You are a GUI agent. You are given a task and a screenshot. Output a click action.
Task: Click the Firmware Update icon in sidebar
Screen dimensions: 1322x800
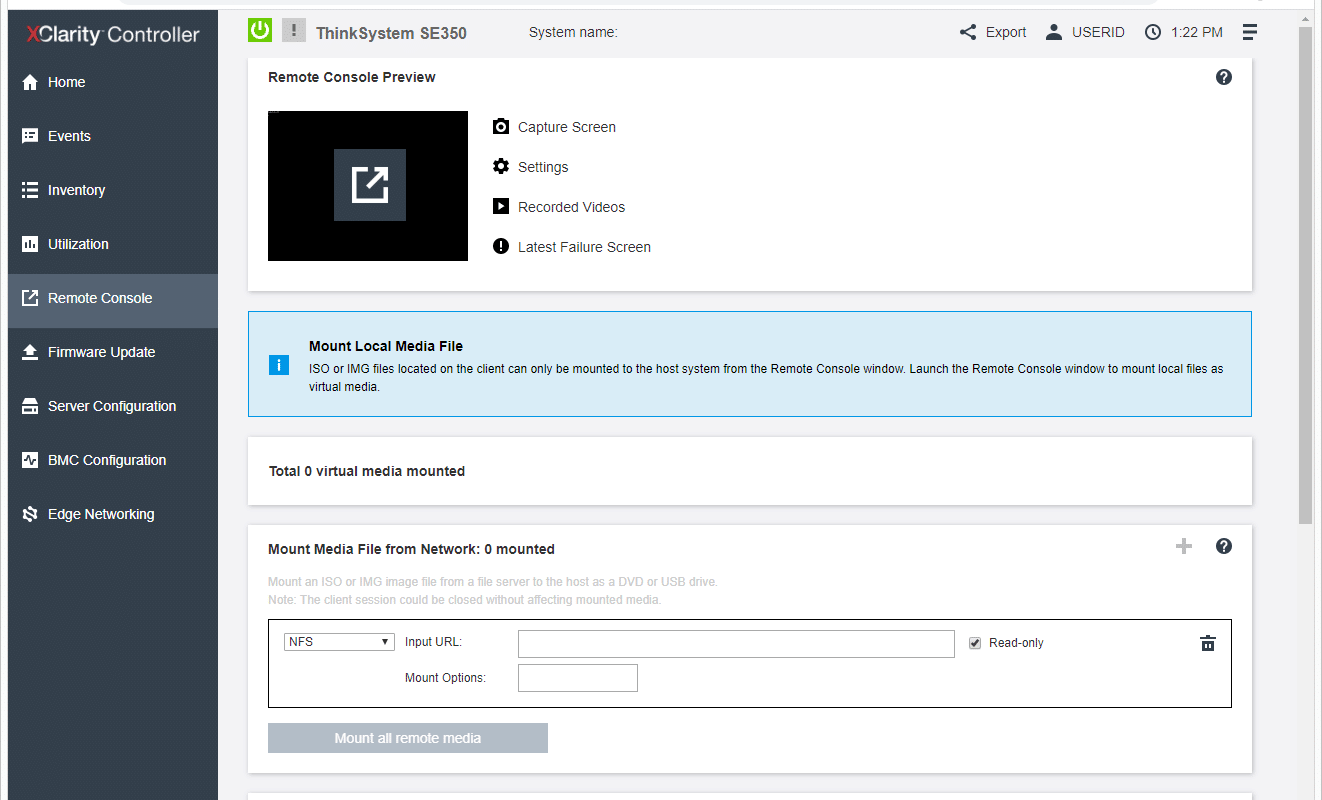[x=30, y=352]
